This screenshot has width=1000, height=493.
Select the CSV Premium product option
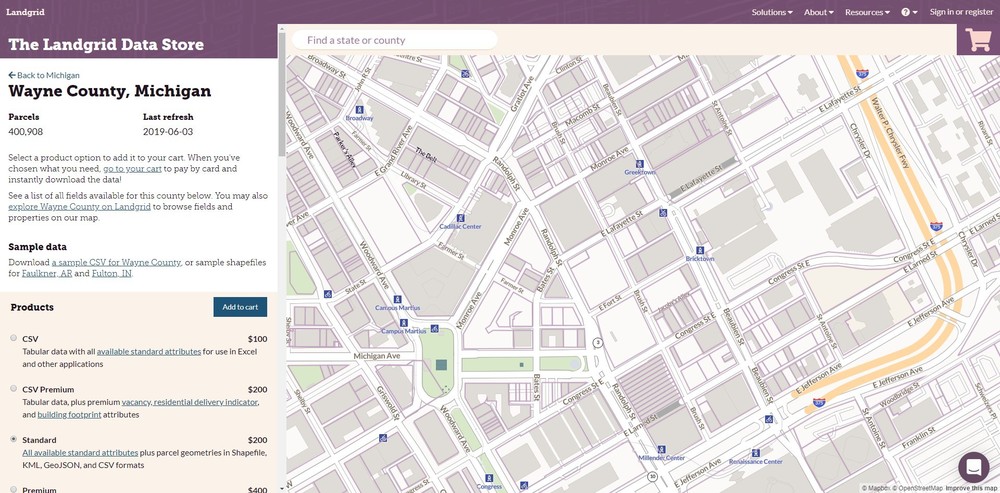13,388
